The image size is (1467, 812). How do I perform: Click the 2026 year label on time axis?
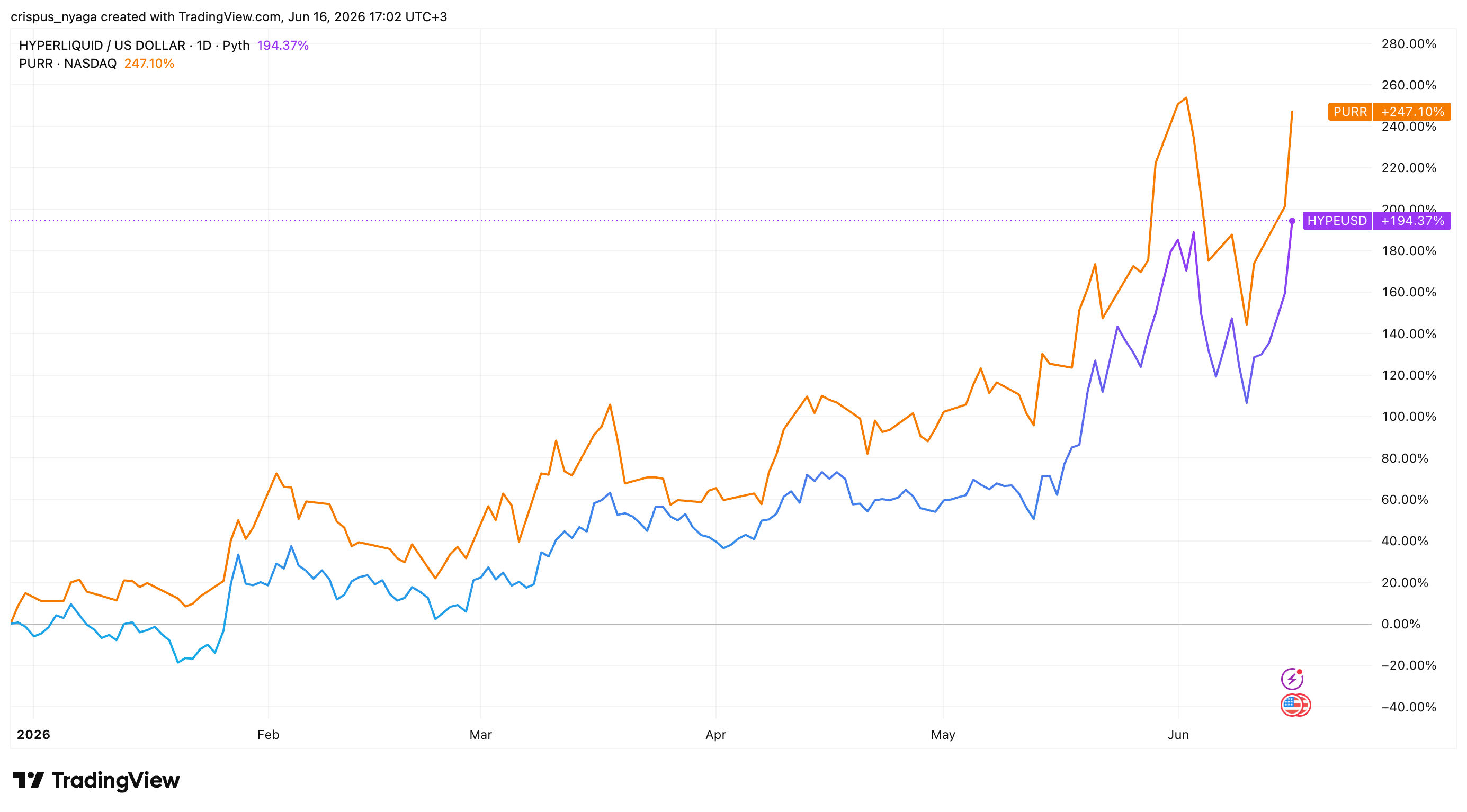click(33, 735)
